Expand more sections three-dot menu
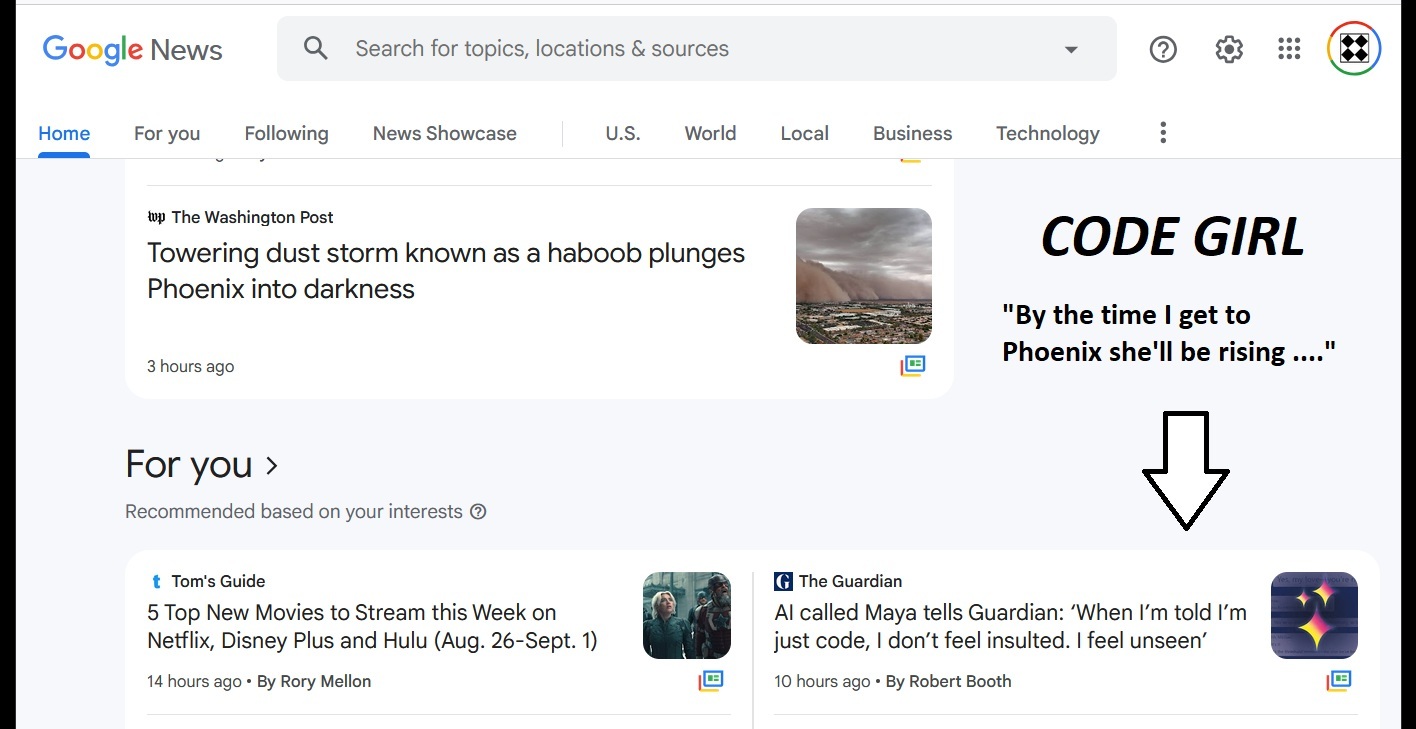 1162,133
